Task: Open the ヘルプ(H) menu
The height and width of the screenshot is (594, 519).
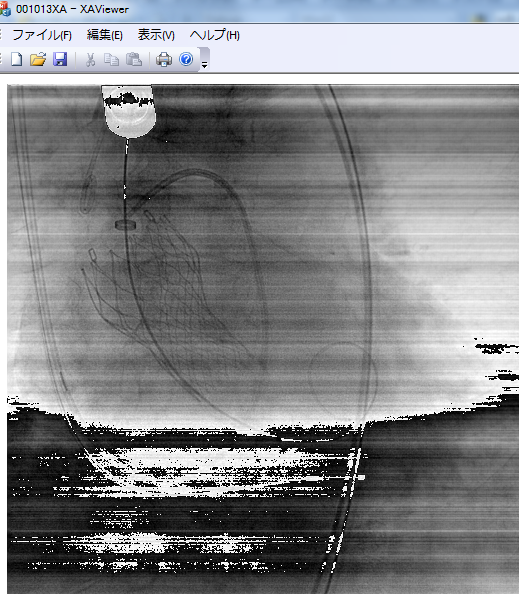Action: (x=214, y=35)
